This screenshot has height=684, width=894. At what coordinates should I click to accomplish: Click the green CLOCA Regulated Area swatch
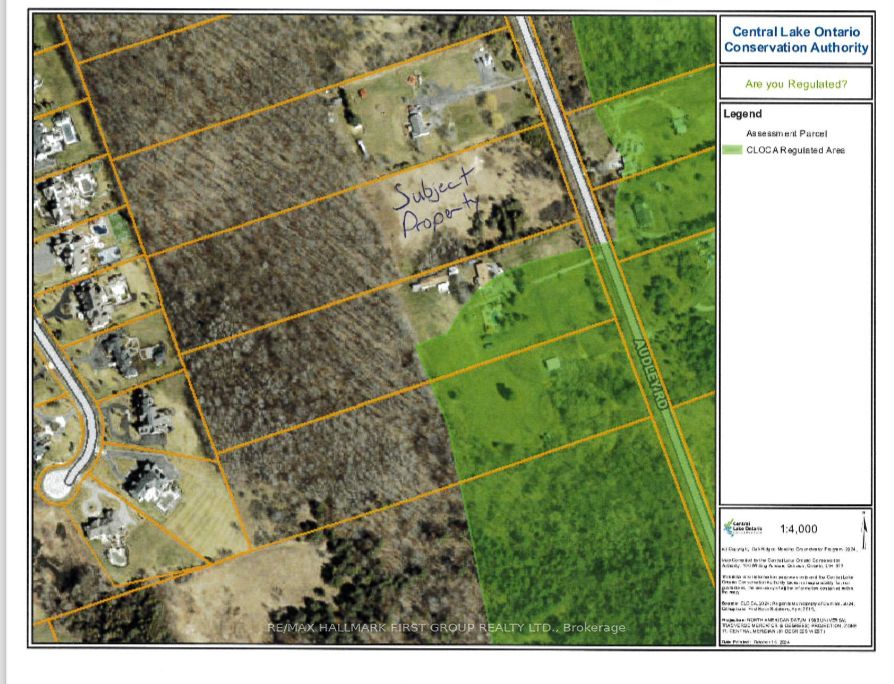click(733, 150)
